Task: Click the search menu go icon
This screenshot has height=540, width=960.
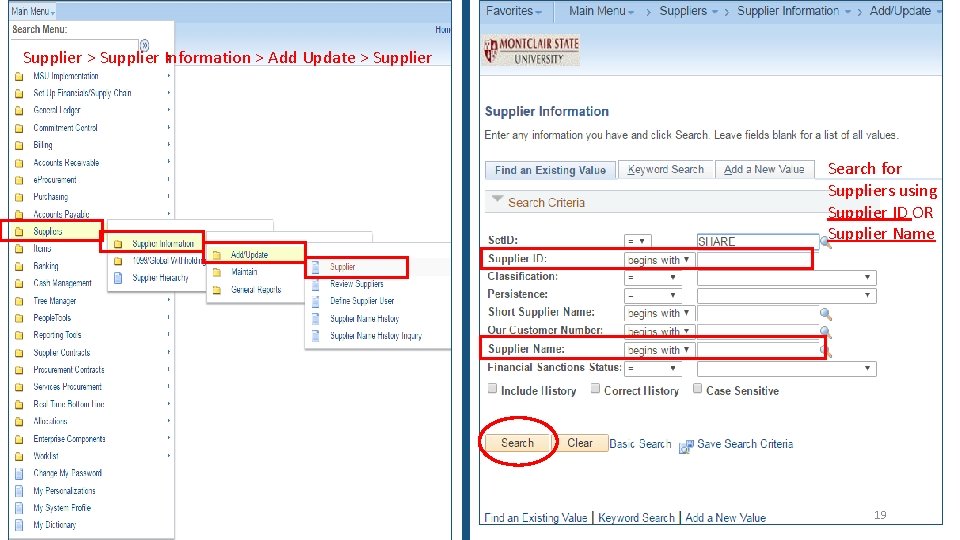Action: (144, 45)
